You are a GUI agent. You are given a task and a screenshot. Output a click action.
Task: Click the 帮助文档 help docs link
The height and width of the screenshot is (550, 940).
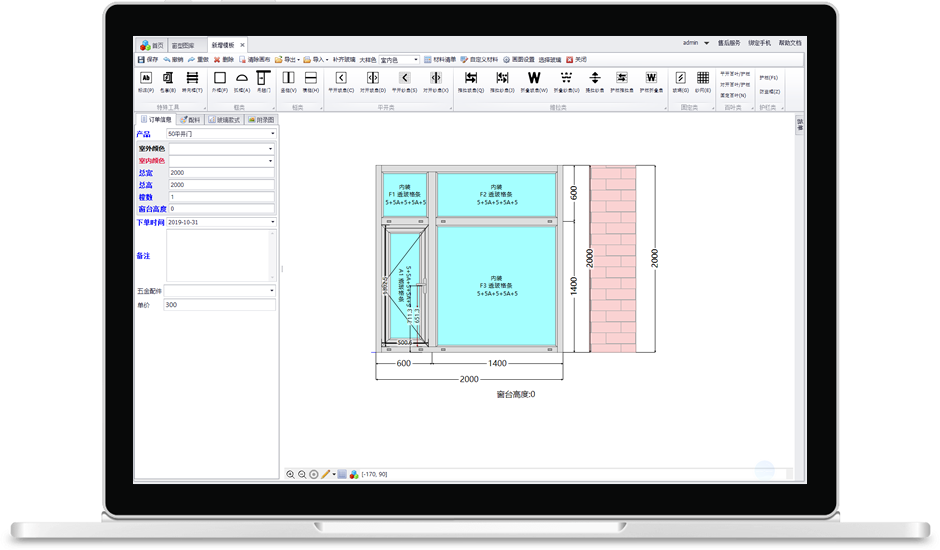coord(790,43)
